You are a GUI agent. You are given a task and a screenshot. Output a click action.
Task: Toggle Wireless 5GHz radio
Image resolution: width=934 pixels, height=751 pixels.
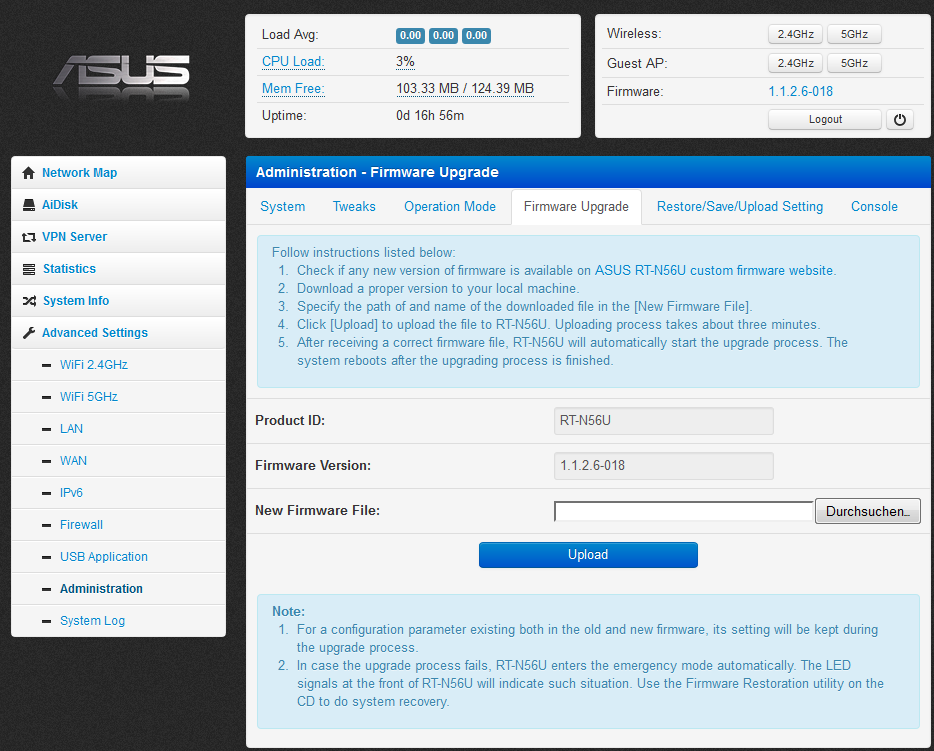(x=854, y=34)
